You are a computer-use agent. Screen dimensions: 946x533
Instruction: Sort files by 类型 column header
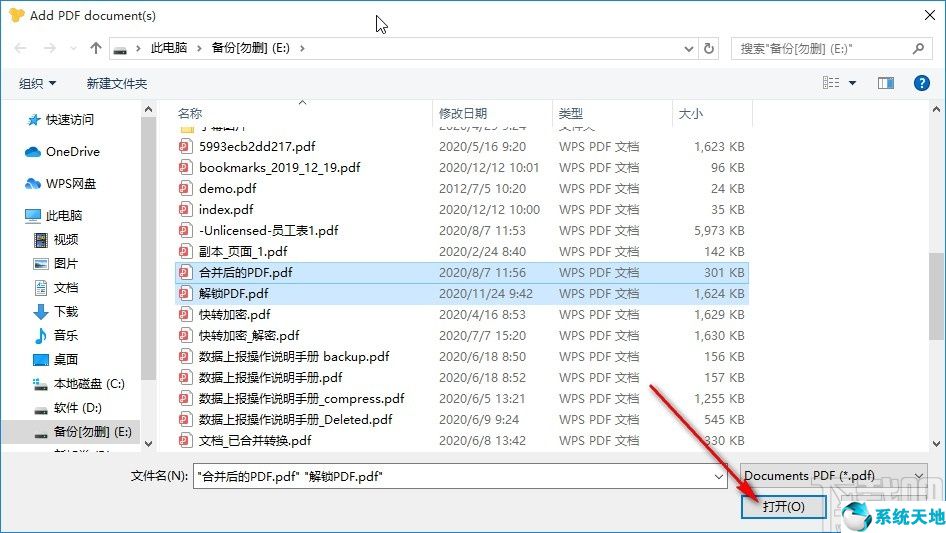[x=570, y=113]
